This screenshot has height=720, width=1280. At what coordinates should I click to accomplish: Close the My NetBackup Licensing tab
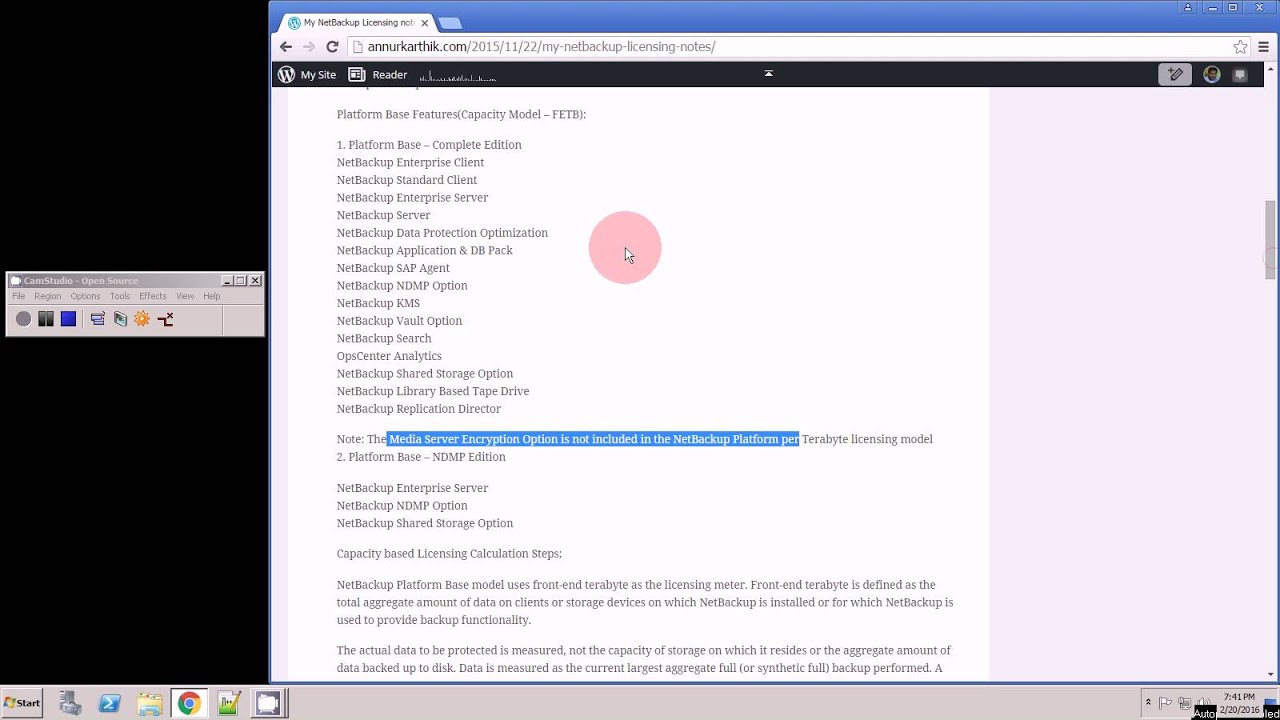[425, 23]
